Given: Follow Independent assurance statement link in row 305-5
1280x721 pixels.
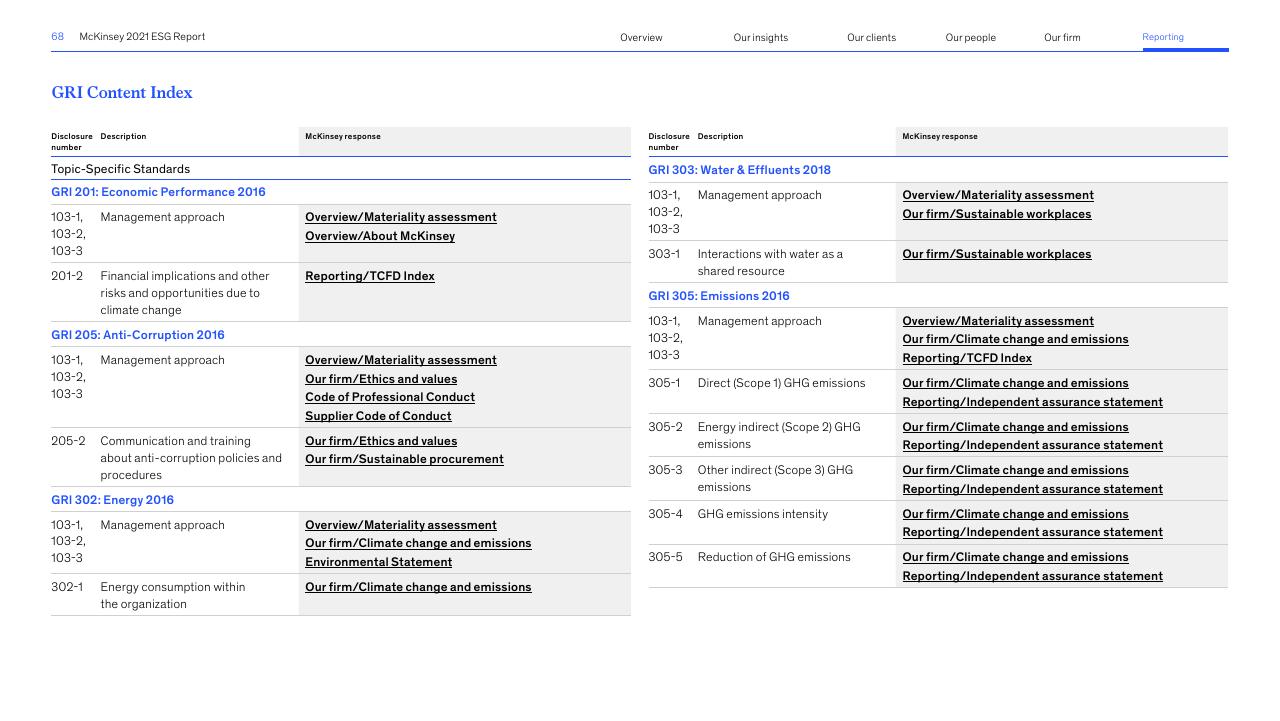Looking at the screenshot, I should pyautogui.click(x=1032, y=576).
